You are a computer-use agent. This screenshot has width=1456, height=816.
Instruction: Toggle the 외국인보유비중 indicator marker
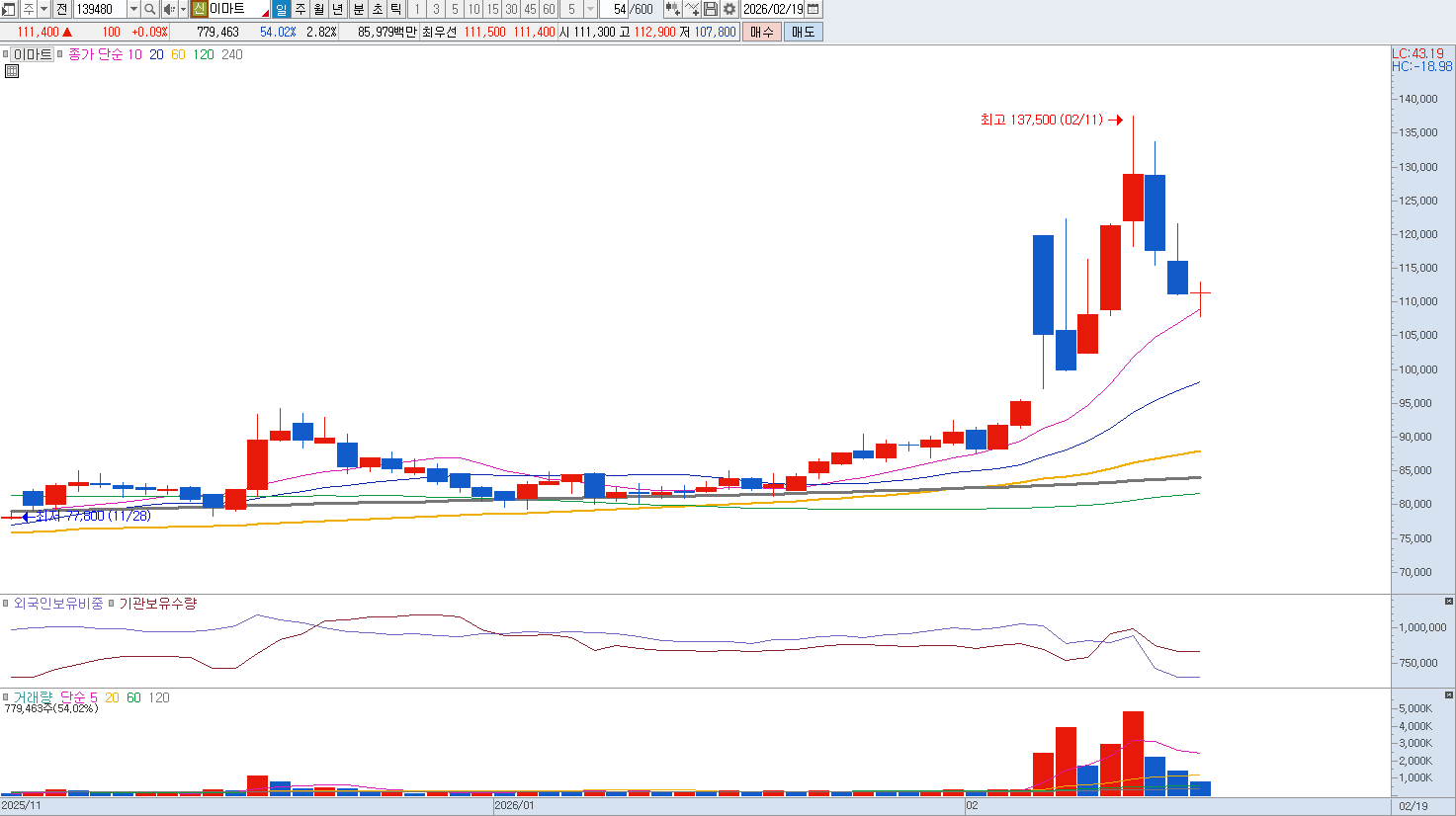[6, 604]
